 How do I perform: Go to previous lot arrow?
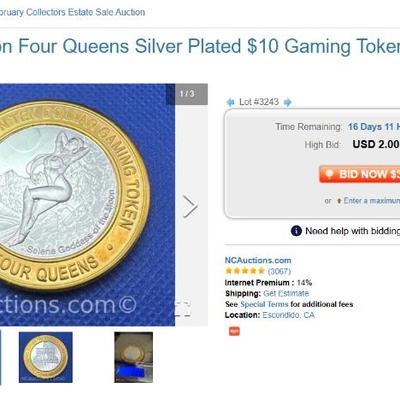click(230, 102)
